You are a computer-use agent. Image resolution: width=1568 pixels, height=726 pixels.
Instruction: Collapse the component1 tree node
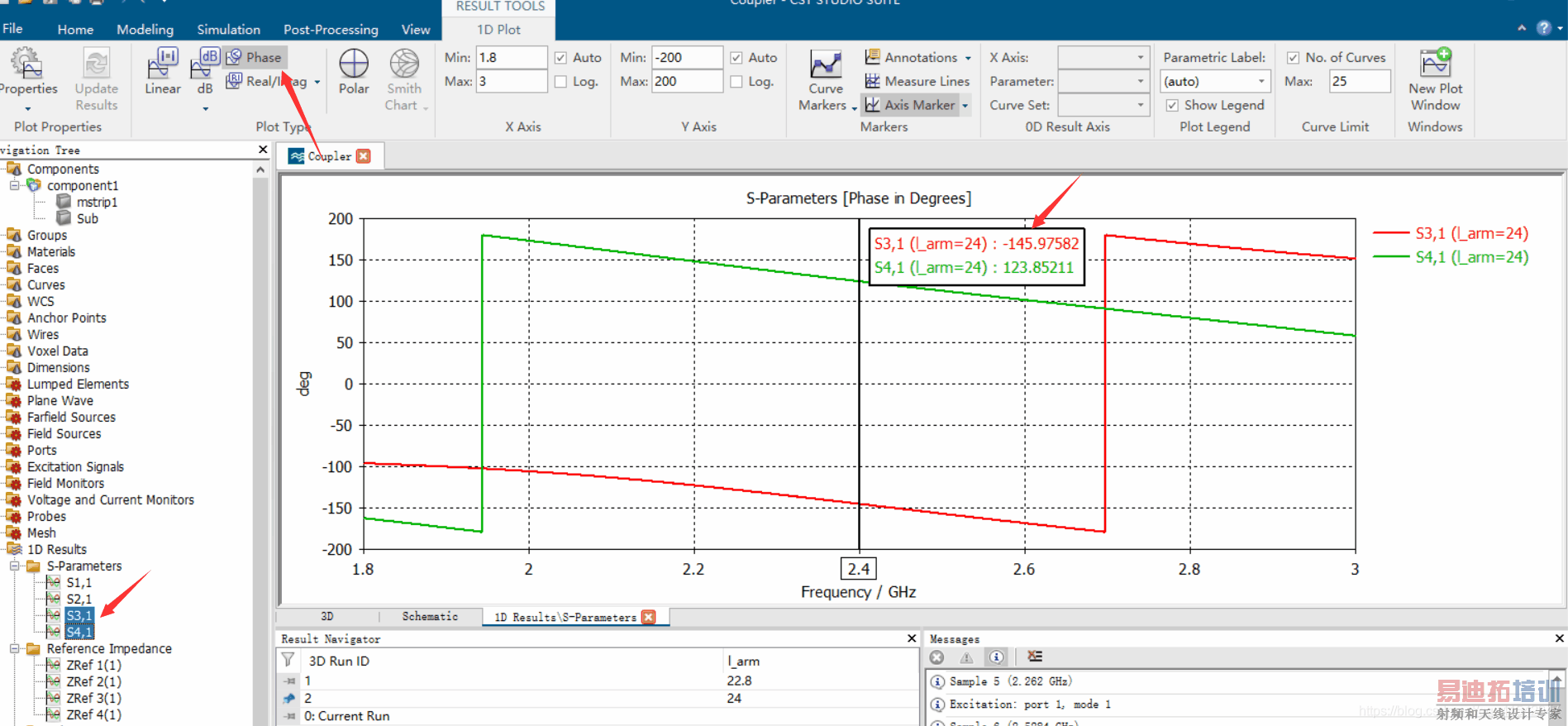pyautogui.click(x=14, y=185)
